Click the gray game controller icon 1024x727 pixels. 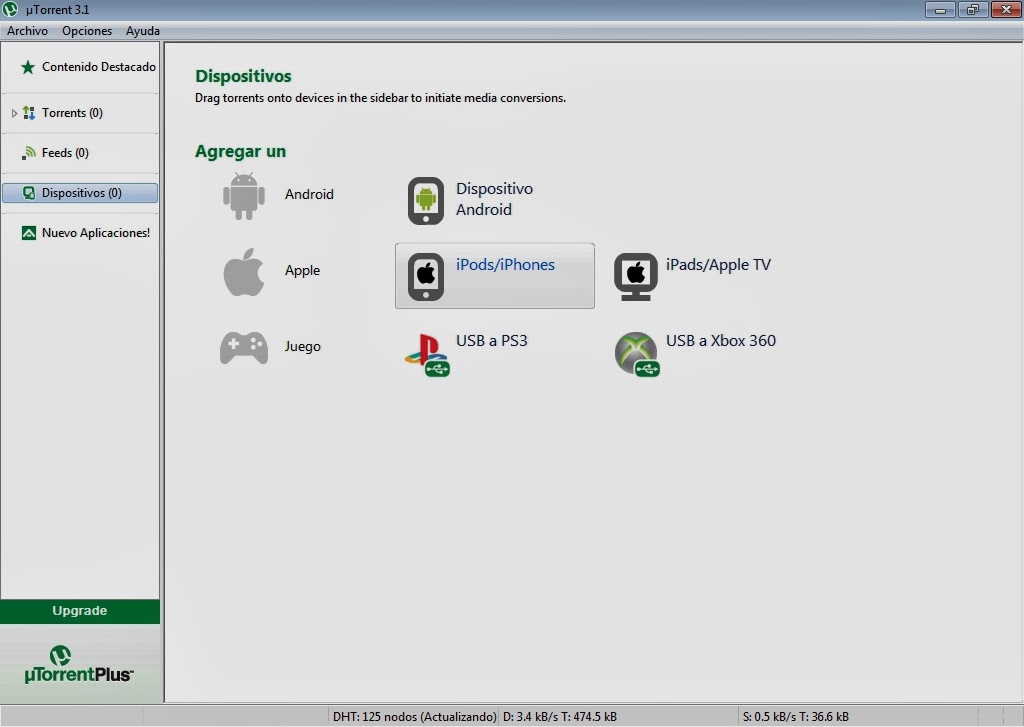tap(244, 347)
